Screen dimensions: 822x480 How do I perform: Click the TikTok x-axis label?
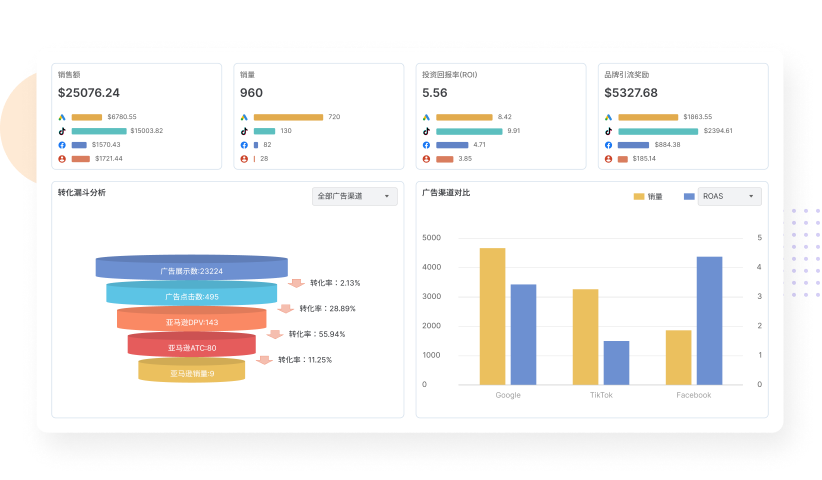[x=601, y=395]
